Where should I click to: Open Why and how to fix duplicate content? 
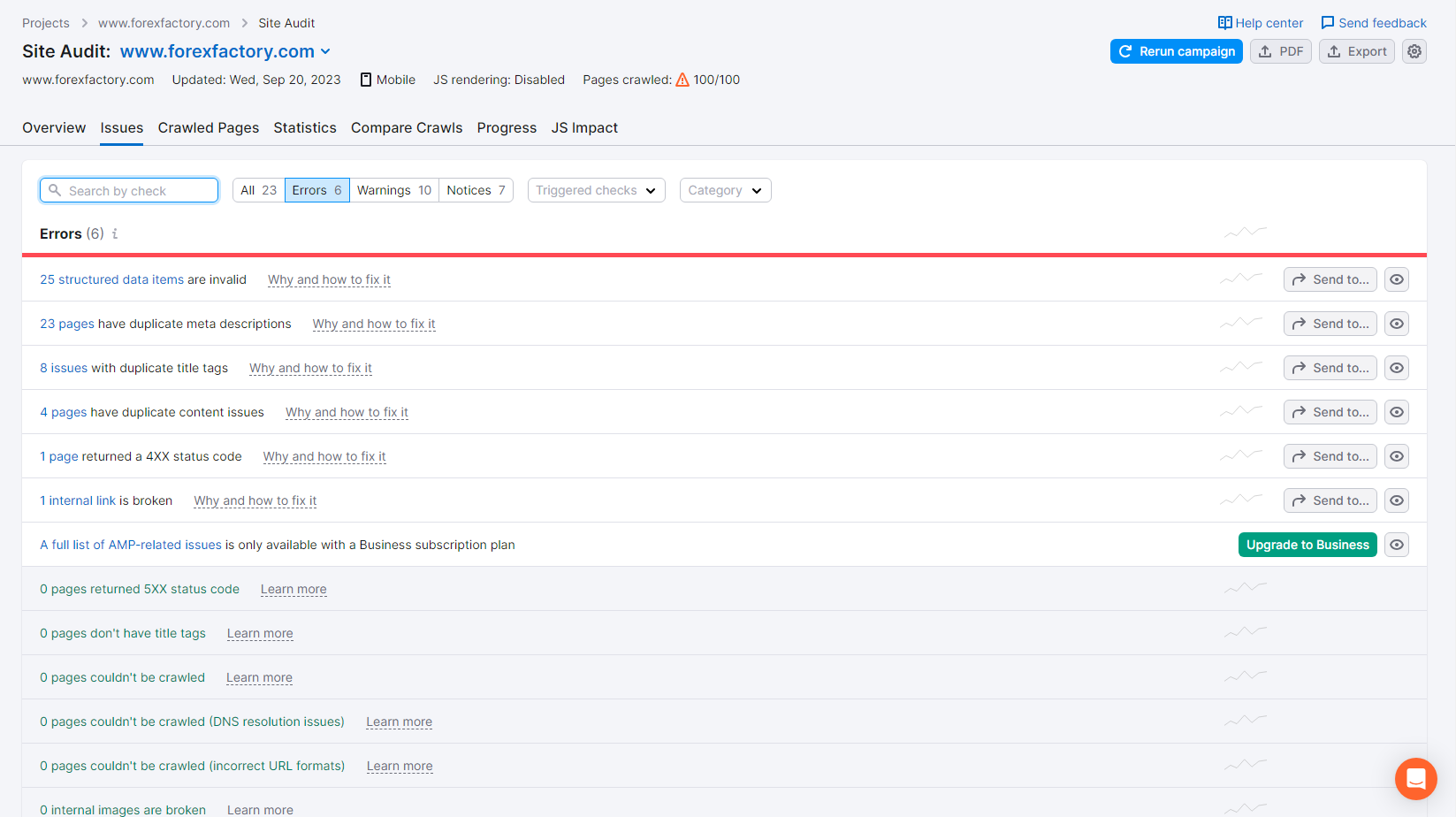[x=347, y=412]
